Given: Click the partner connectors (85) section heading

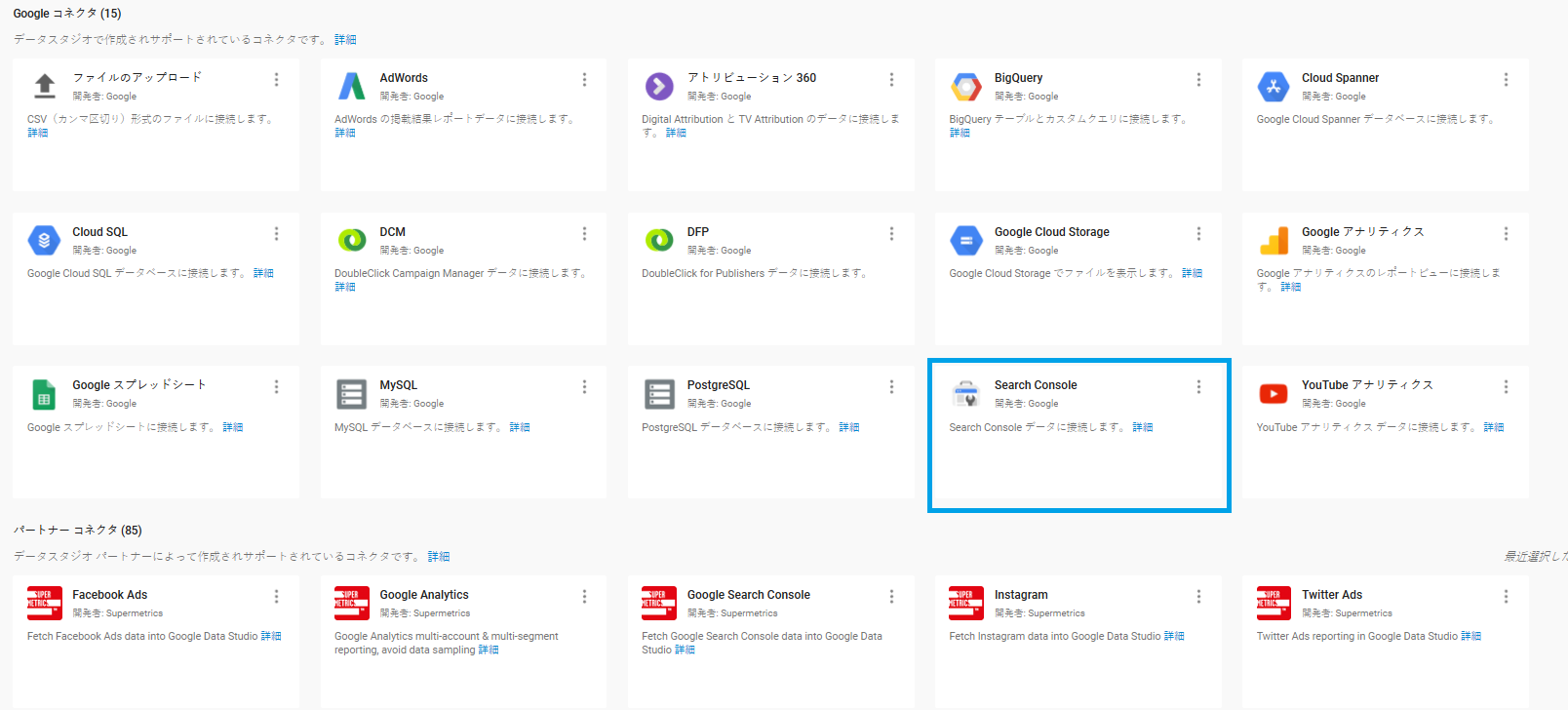Looking at the screenshot, I should [77, 531].
